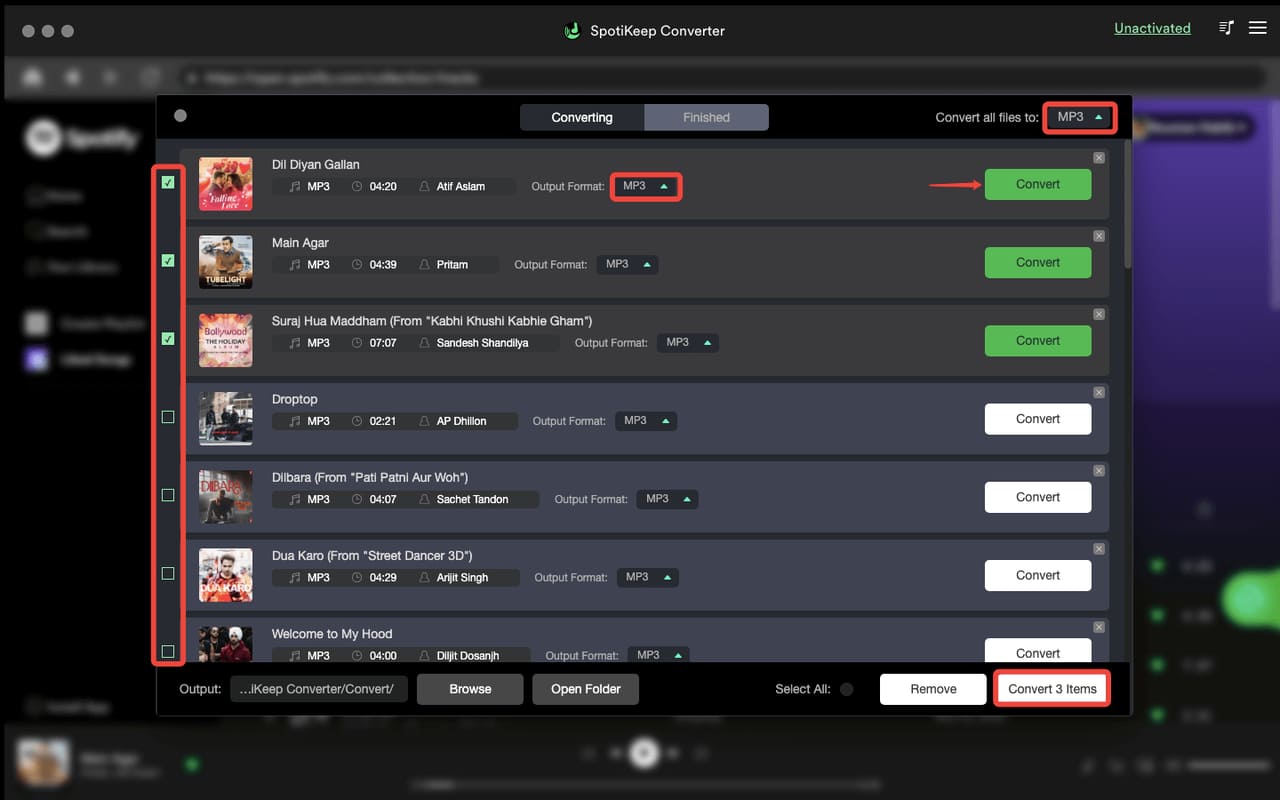This screenshot has width=1280, height=800.
Task: Open the 'Convert all files to' MP3 dropdown
Action: (x=1079, y=116)
